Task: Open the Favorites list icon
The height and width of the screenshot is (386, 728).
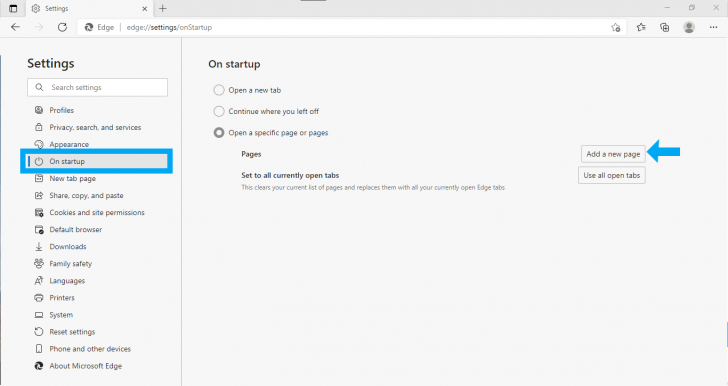Action: pos(641,27)
